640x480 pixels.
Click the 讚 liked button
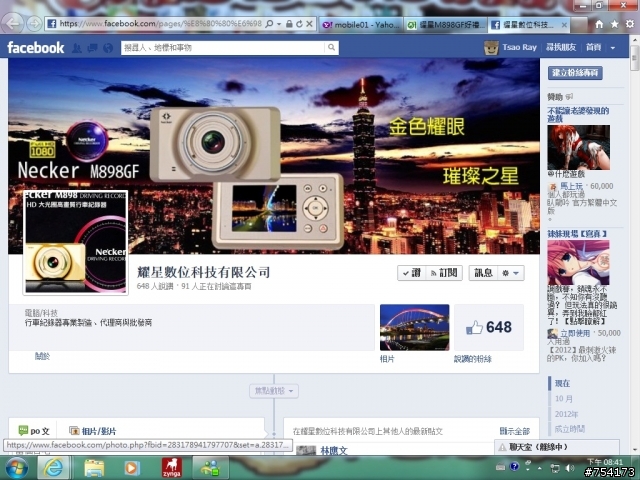[x=411, y=273]
